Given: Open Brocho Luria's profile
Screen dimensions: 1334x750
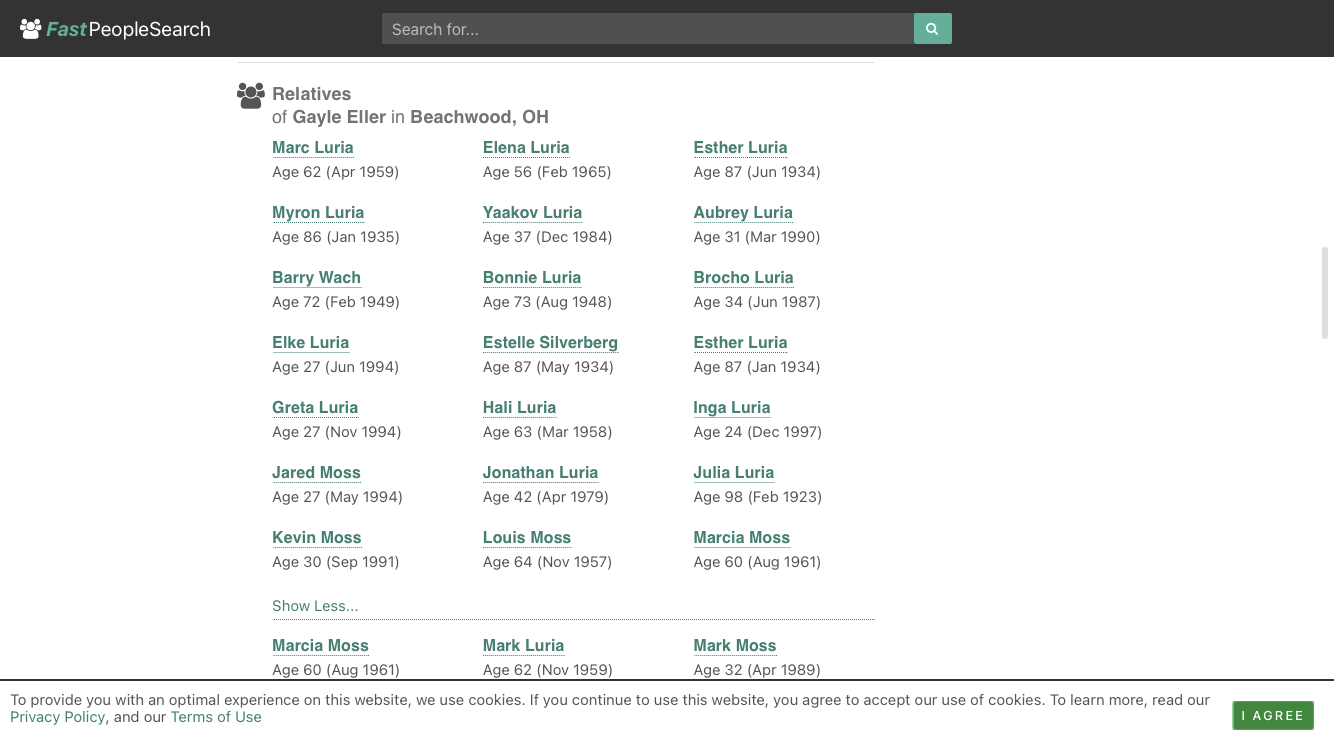Looking at the screenshot, I should point(743,277).
